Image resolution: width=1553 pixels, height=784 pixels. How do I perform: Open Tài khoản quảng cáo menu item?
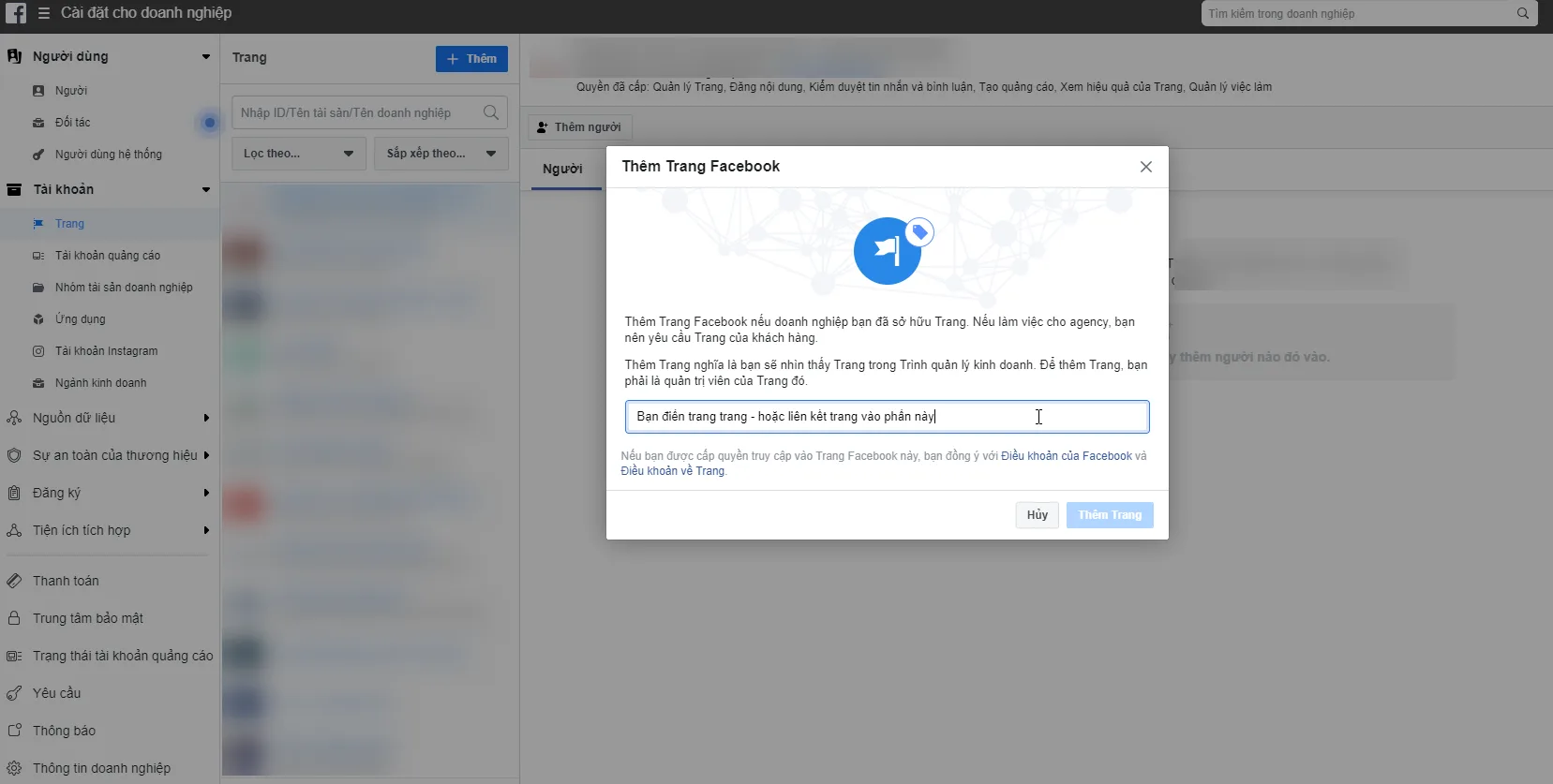click(108, 256)
